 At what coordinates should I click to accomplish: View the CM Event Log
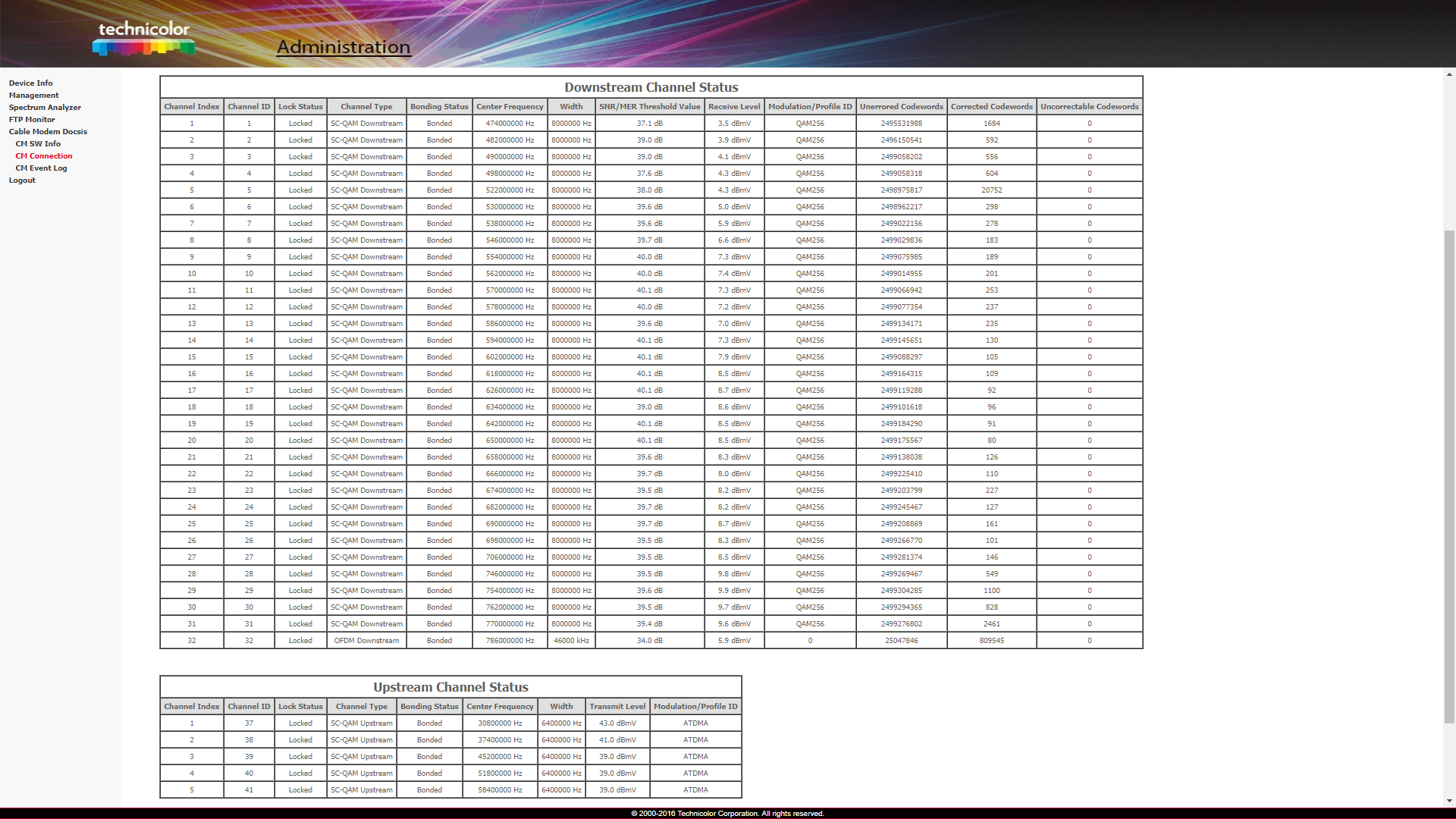click(x=41, y=168)
